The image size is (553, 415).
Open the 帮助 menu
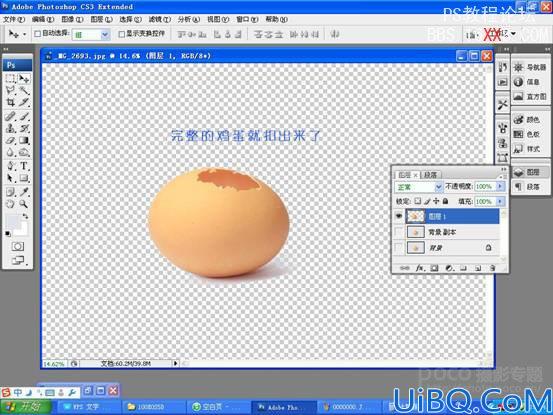(276, 19)
